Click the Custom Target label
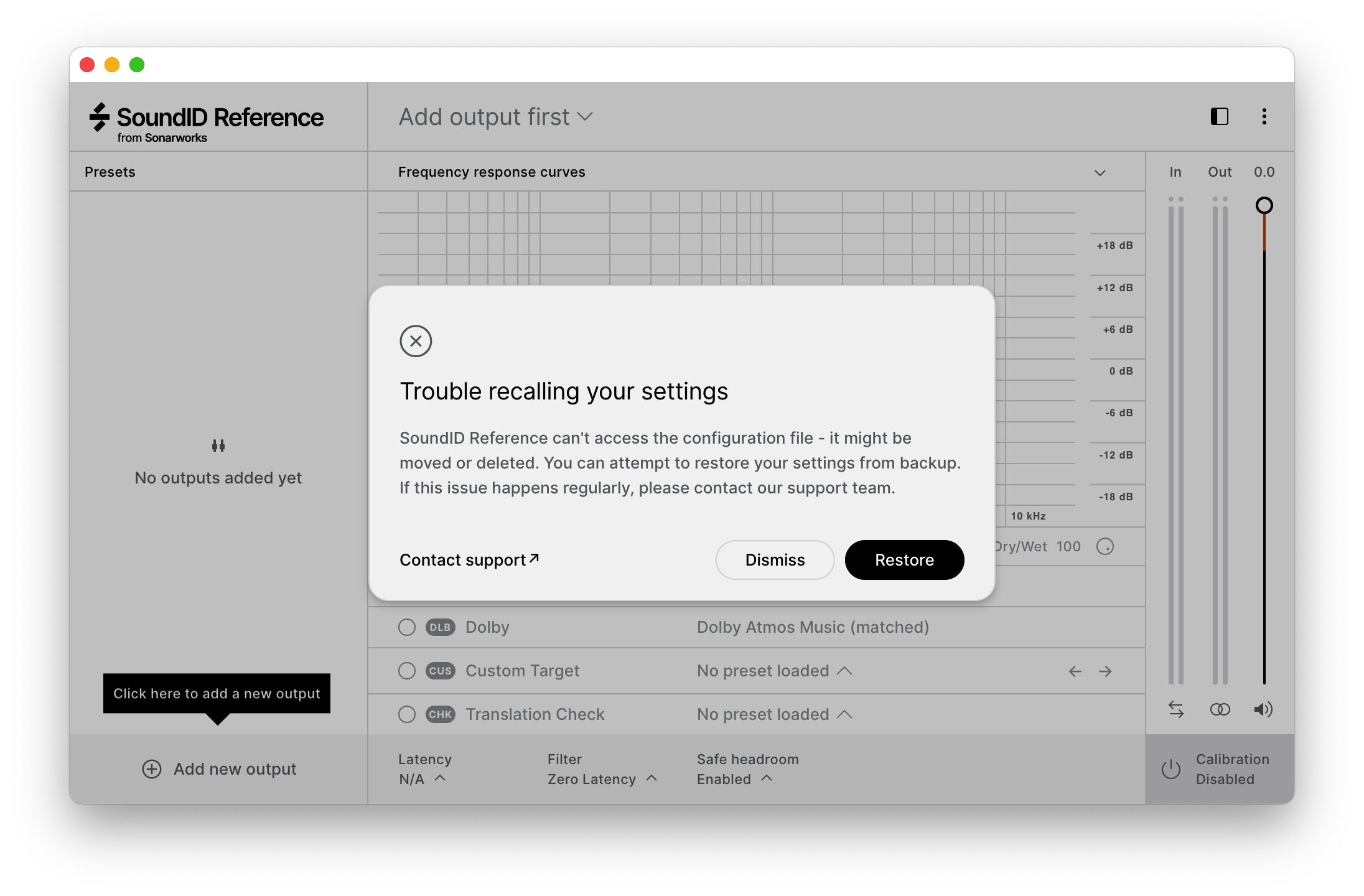The image size is (1364, 896). [522, 671]
